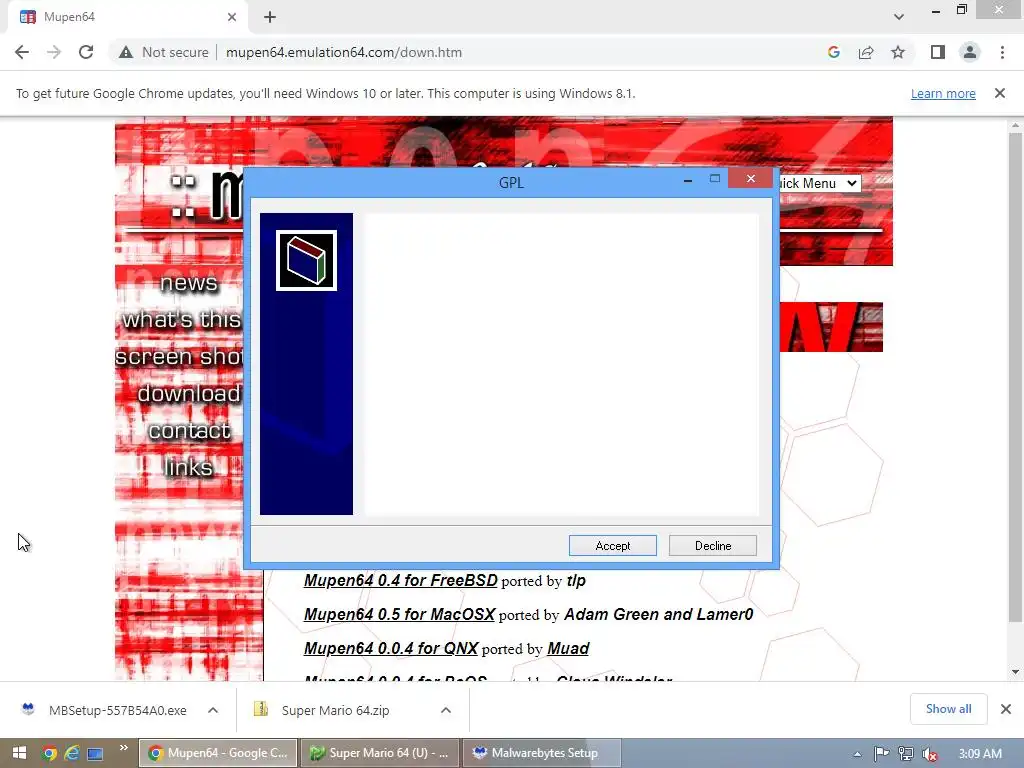Screen dimensions: 1024x768
Task: Open the screen shots page
Action: click(x=179, y=357)
